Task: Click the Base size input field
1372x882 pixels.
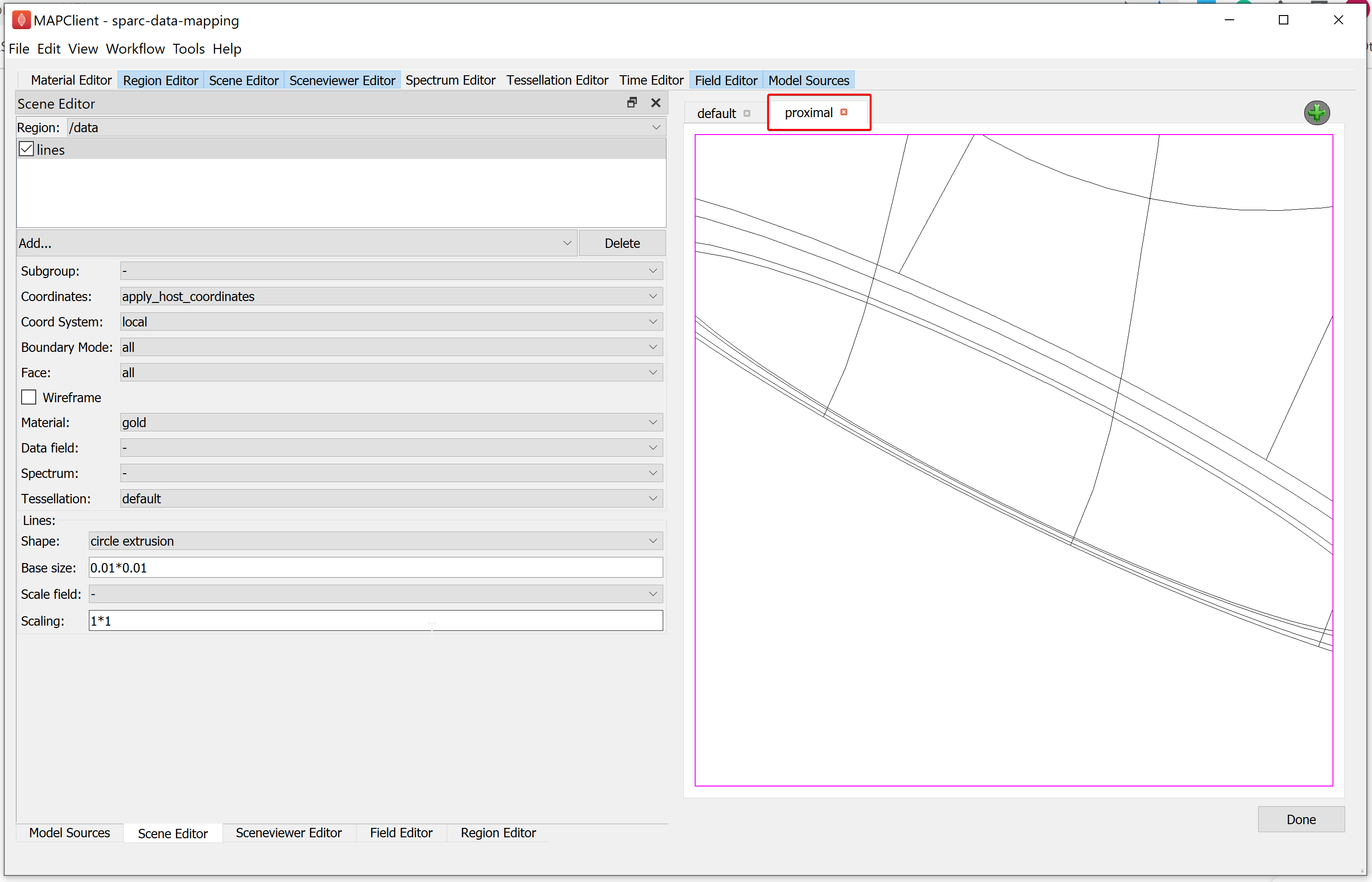Action: click(376, 568)
